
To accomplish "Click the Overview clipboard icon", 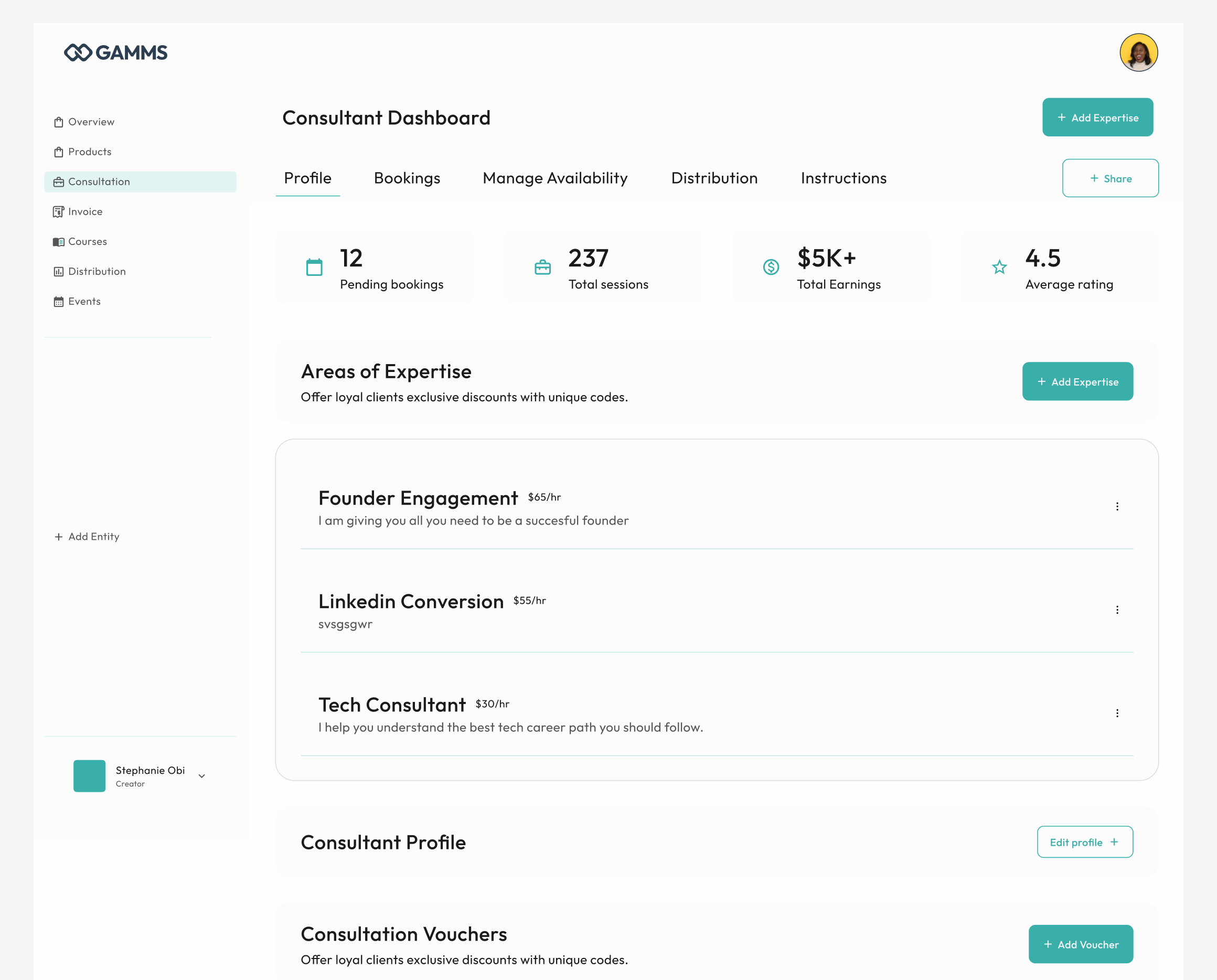I will pyautogui.click(x=58, y=122).
